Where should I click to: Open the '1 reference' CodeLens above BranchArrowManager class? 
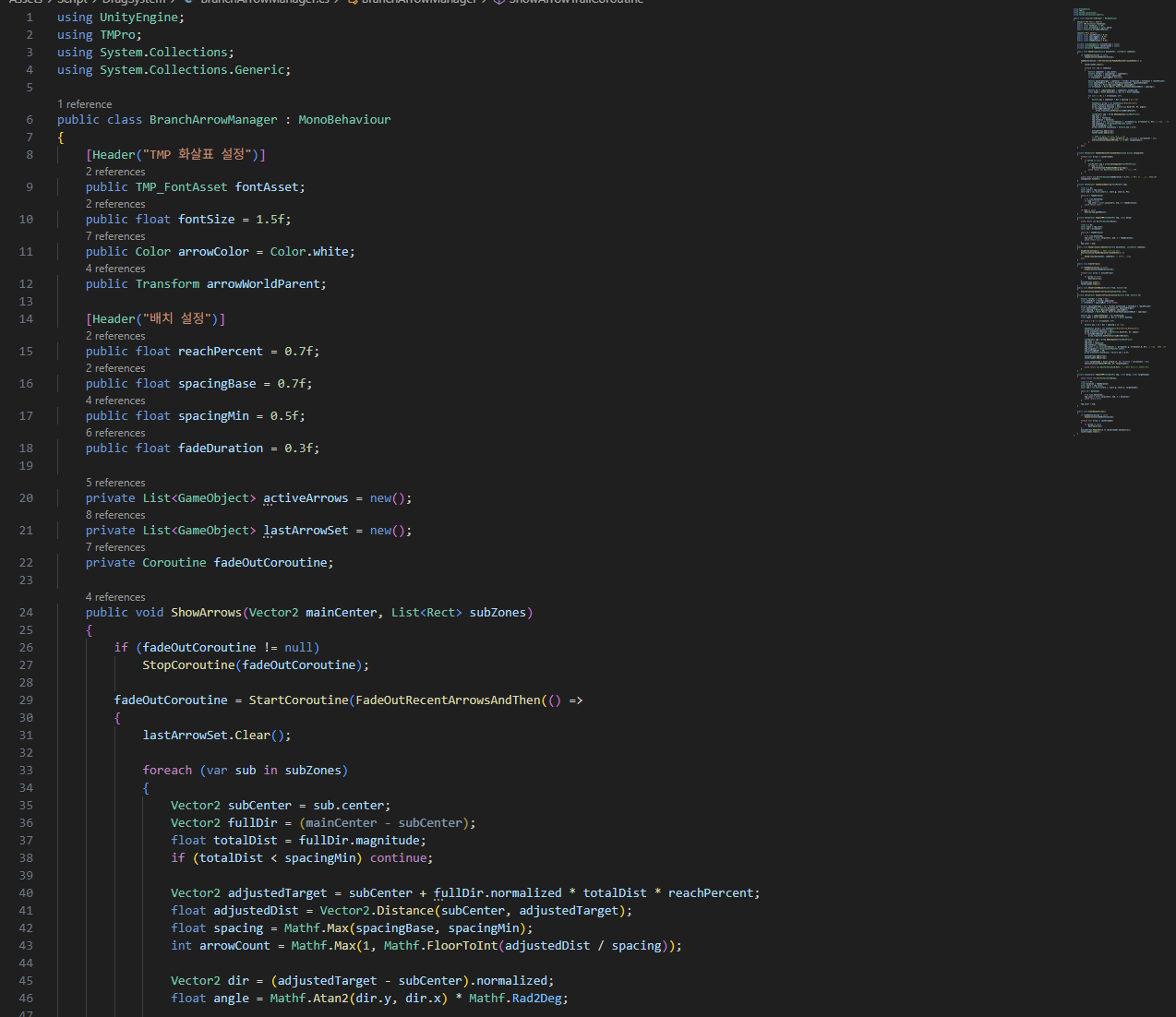click(x=84, y=104)
